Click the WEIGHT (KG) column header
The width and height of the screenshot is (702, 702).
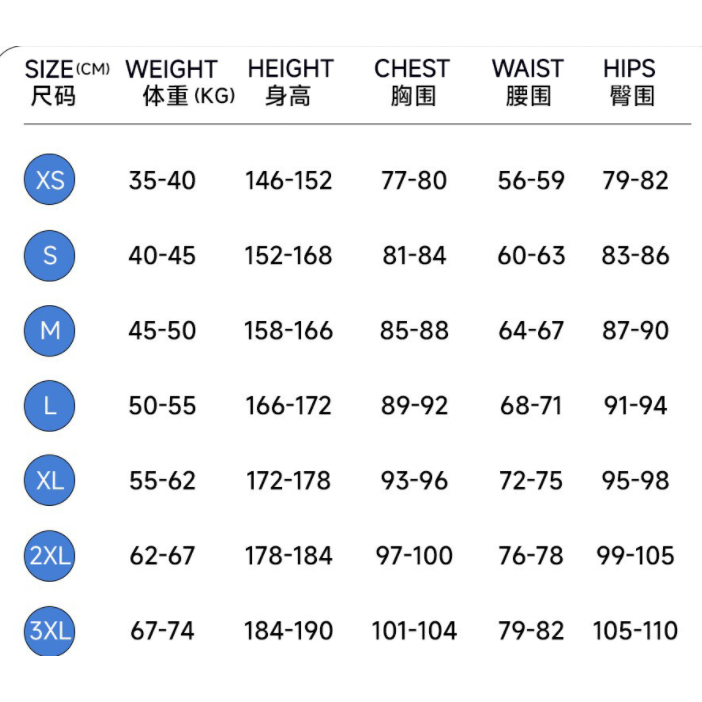[x=178, y=82]
